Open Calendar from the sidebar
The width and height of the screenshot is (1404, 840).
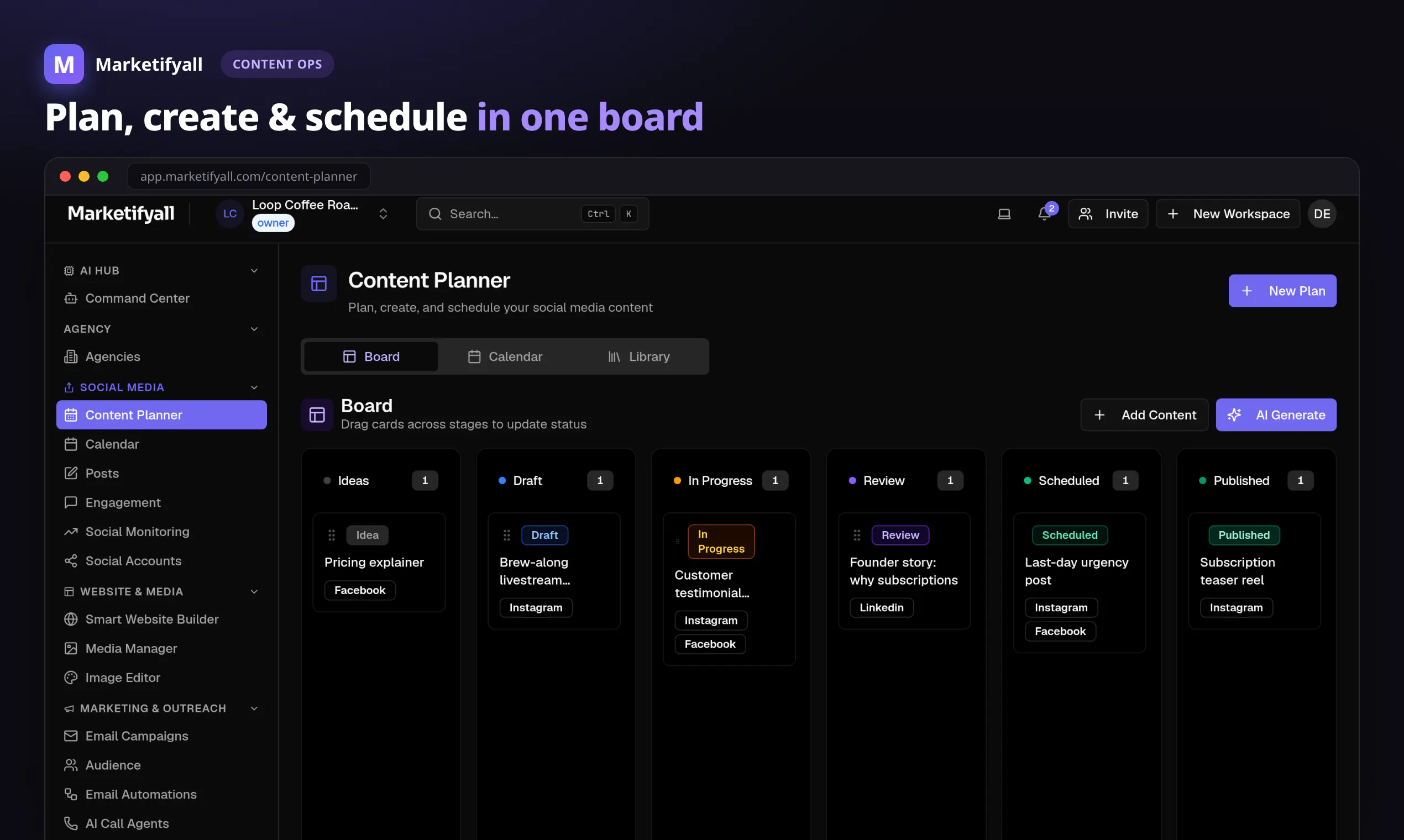pyautogui.click(x=161, y=444)
